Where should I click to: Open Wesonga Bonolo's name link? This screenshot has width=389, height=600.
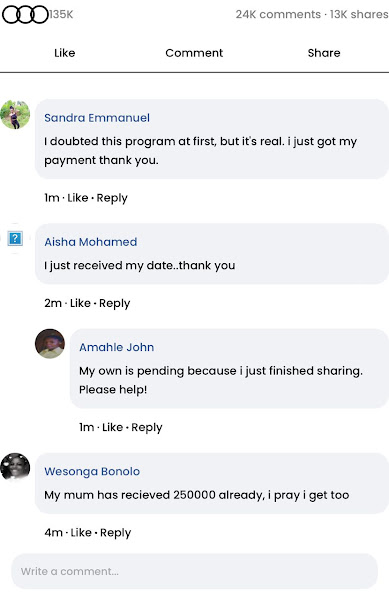[x=92, y=471]
